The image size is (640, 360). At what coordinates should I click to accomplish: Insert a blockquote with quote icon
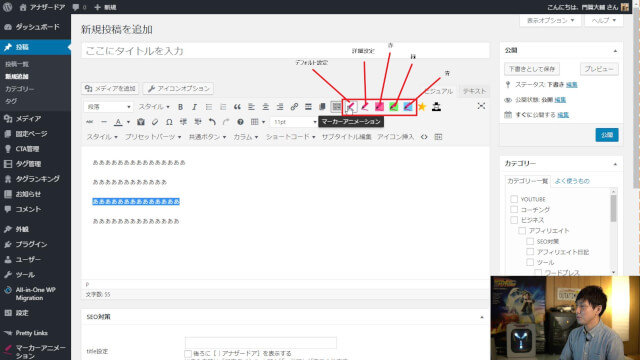point(237,107)
